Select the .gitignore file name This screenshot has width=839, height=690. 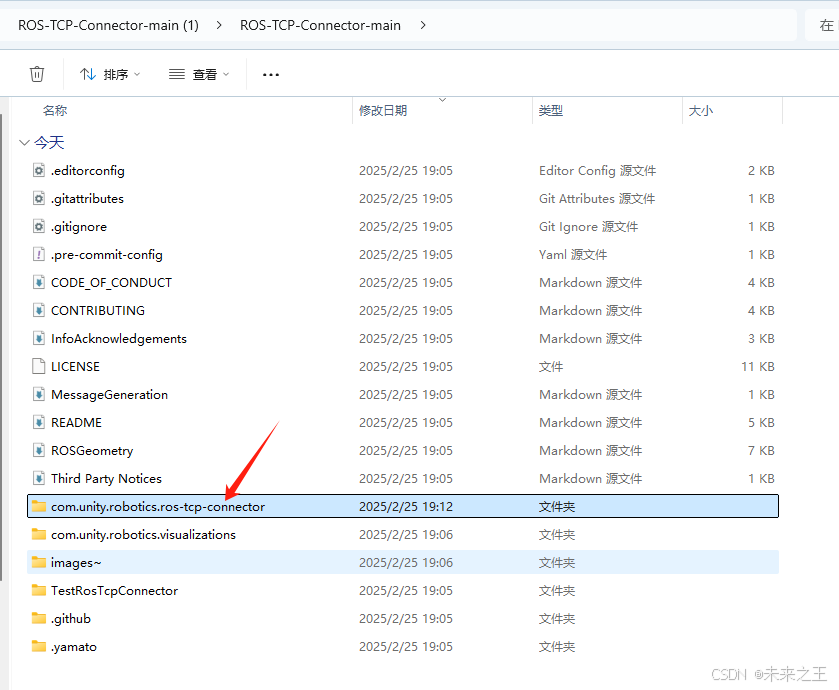(79, 227)
